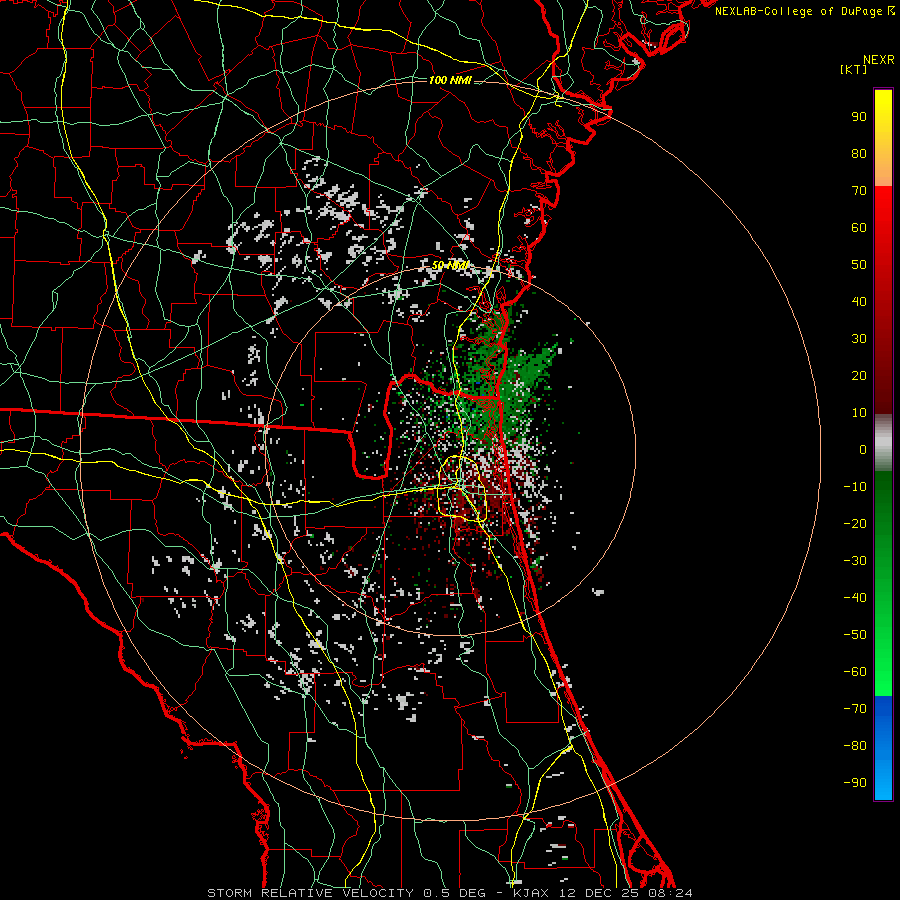900x900 pixels.
Task: Click the 10 value on the velocity scale
Action: click(859, 413)
